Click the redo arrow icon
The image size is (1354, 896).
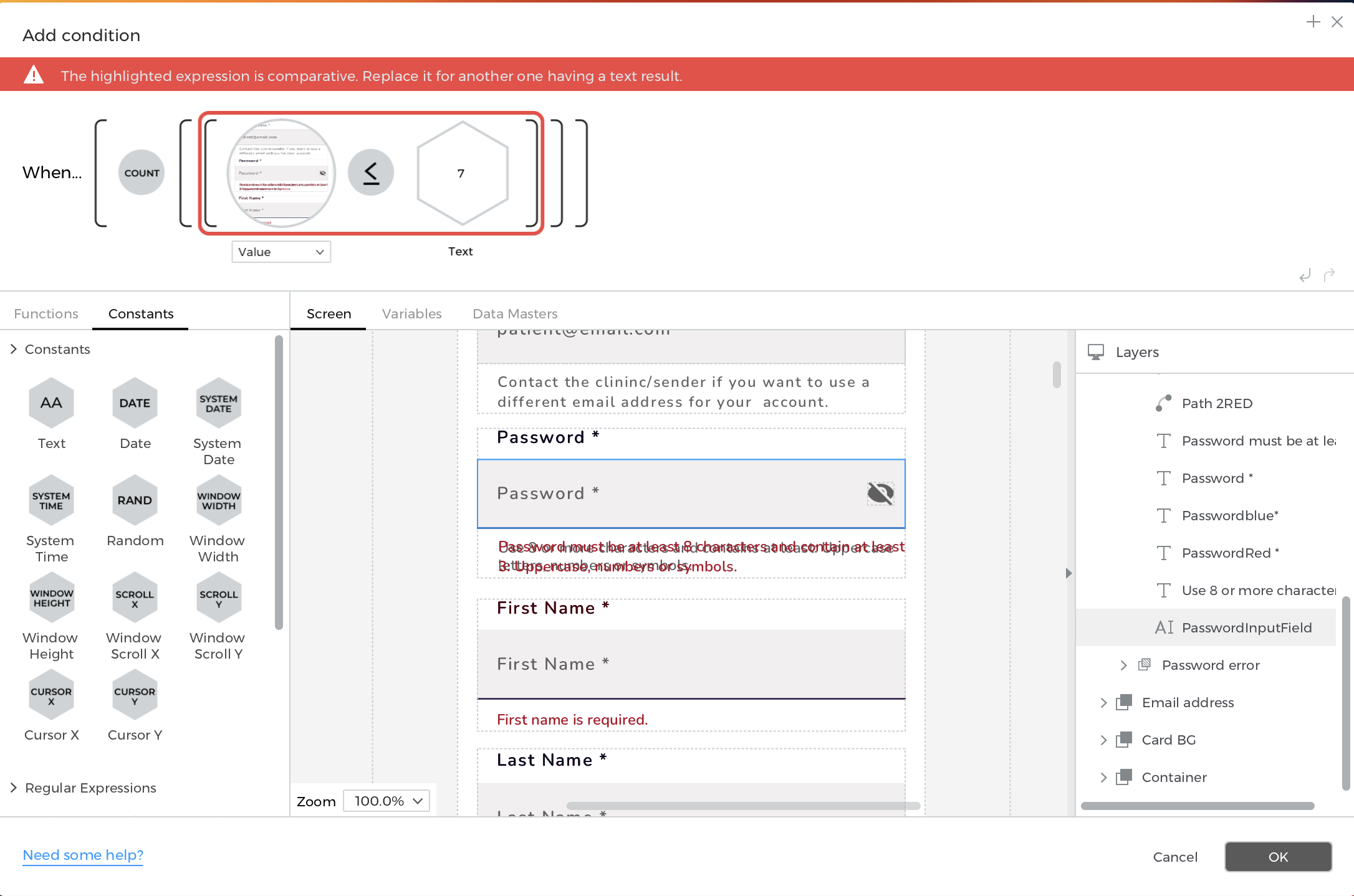pos(1329,275)
